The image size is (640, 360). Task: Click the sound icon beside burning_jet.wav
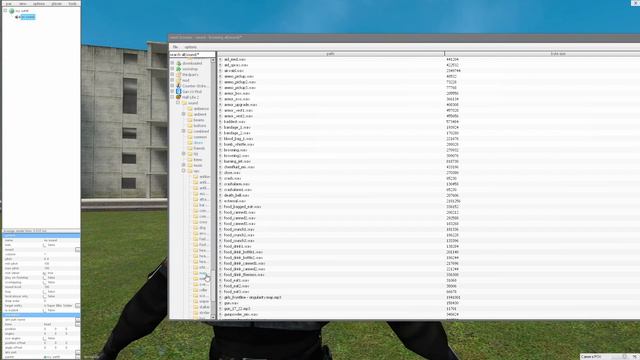pyautogui.click(x=220, y=161)
